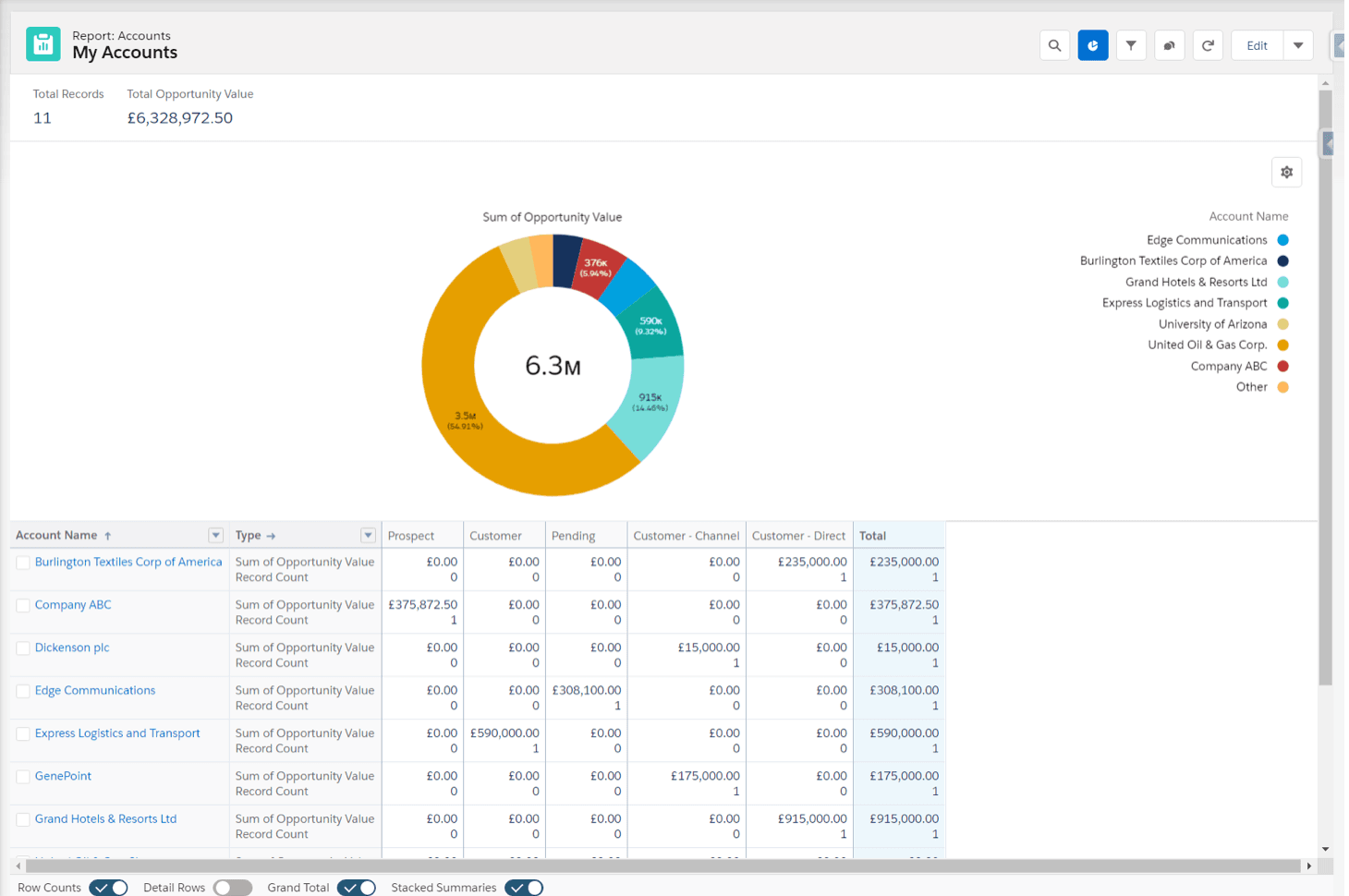This screenshot has width=1349, height=896.
Task: Click the Edit button
Action: [x=1257, y=45]
